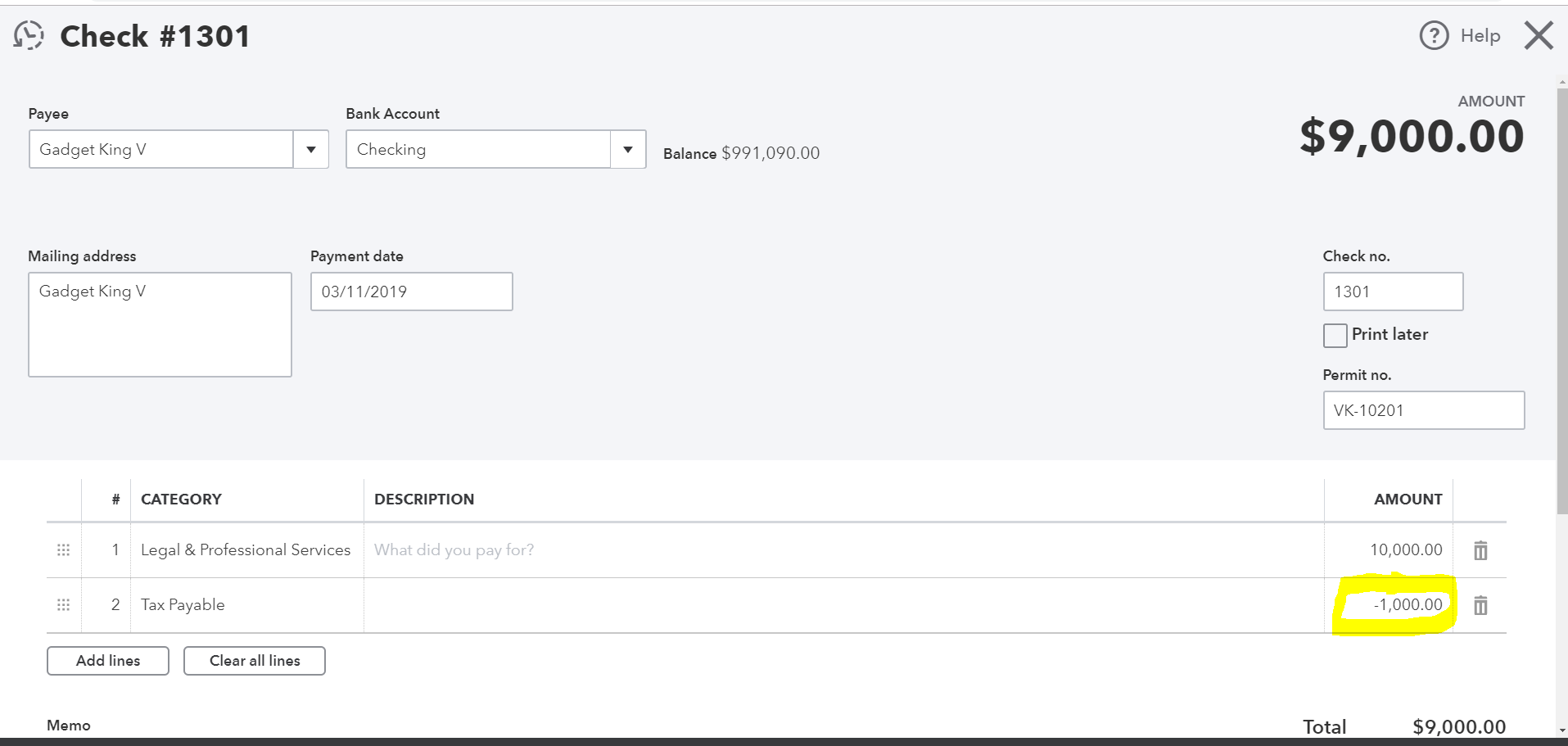Screen dimensions: 1568x746
Task: Select the highlighted -1,000.00 amount
Action: 1408,605
